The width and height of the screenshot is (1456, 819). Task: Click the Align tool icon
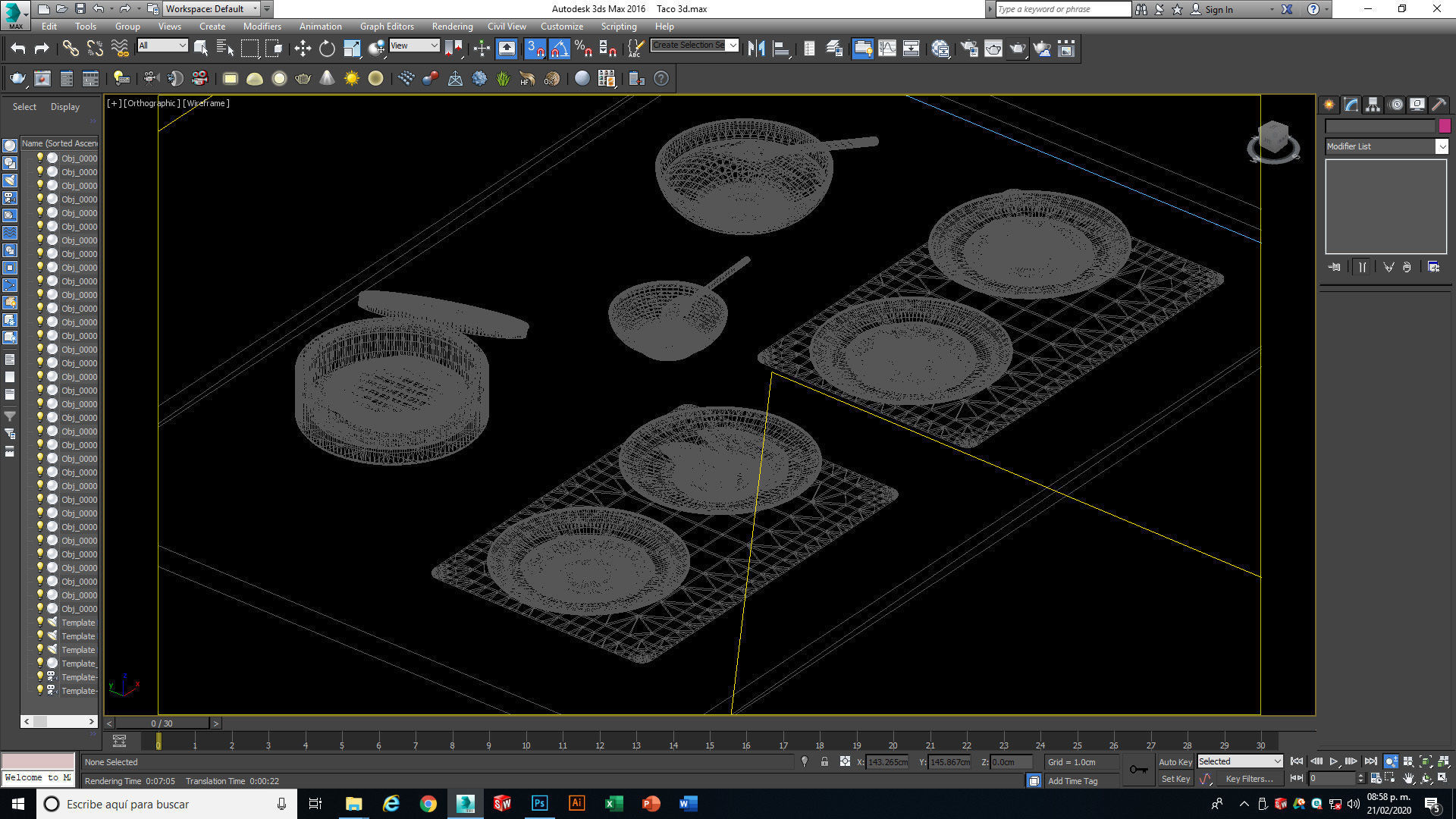click(781, 49)
